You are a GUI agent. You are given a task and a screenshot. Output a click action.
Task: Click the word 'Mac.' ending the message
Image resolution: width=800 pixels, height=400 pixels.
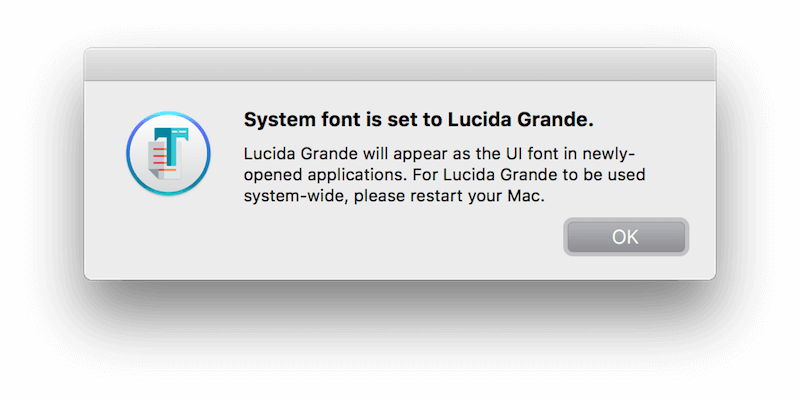tap(527, 196)
